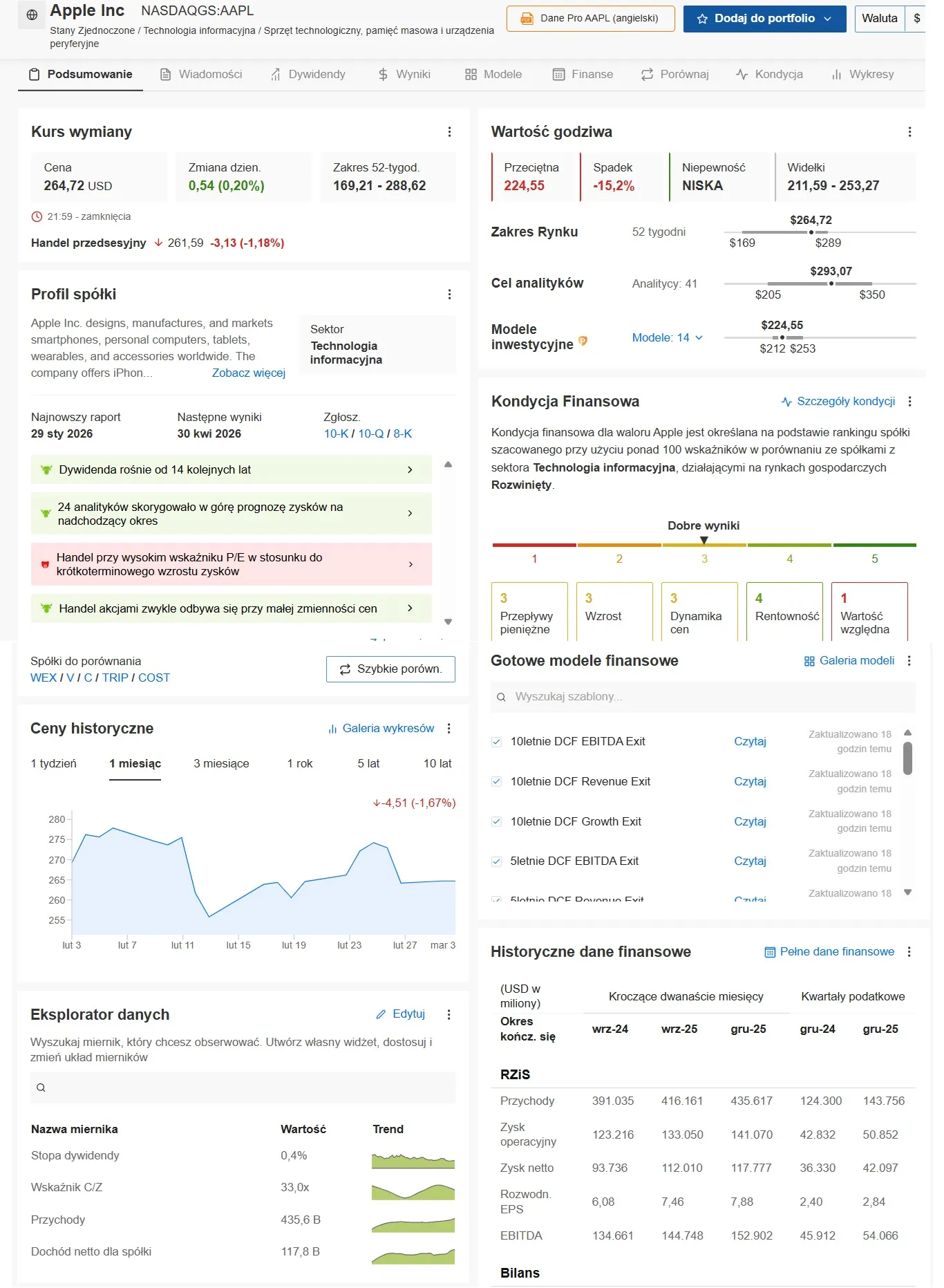
Task: Open the Wartość godziwa options menu icon
Action: pyautogui.click(x=909, y=132)
